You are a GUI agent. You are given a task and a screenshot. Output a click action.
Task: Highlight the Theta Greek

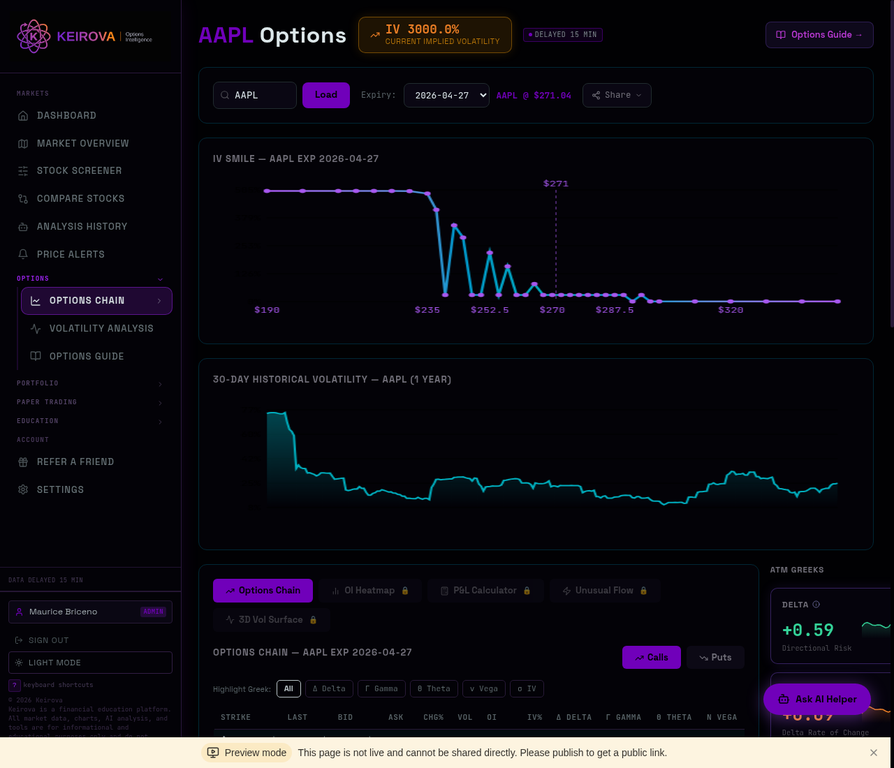tap(434, 689)
